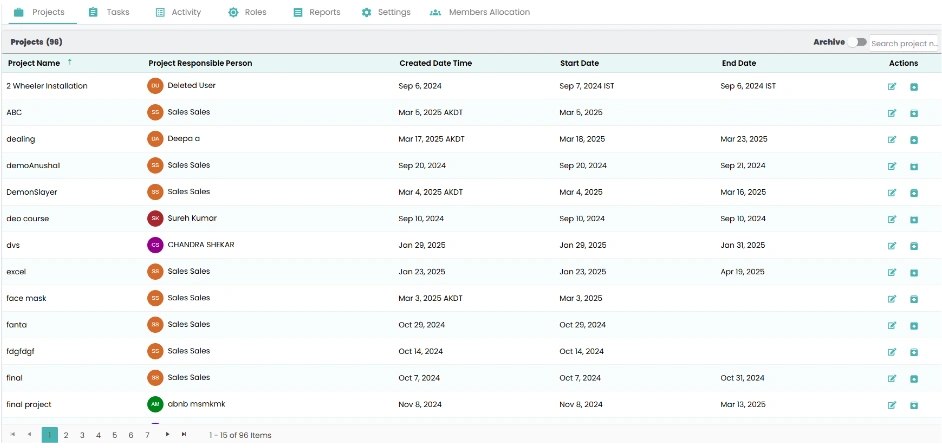The height and width of the screenshot is (448, 942).
Task: Open the Reports tab
Action: (317, 12)
